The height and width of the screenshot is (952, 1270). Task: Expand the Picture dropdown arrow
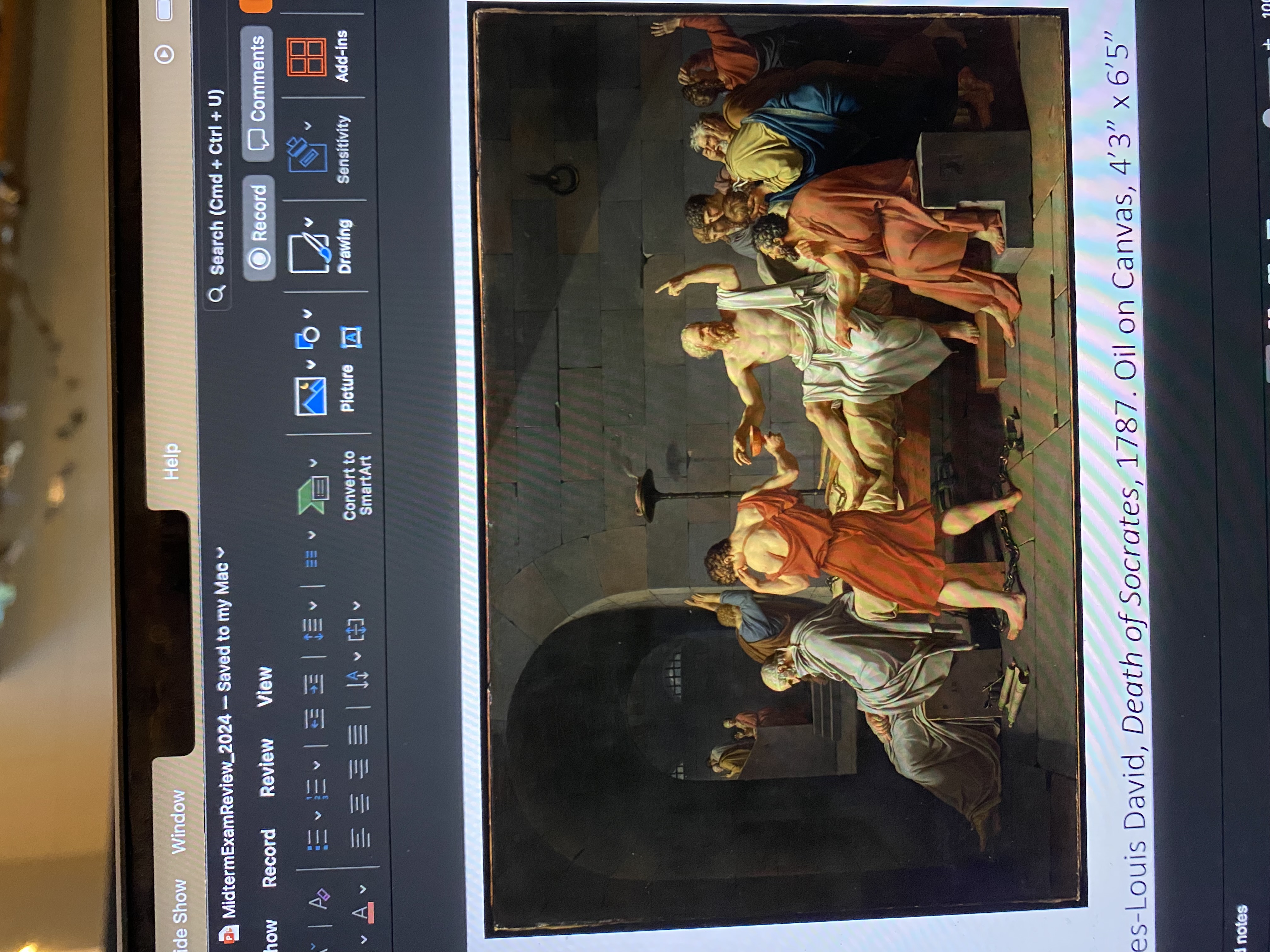click(311, 364)
